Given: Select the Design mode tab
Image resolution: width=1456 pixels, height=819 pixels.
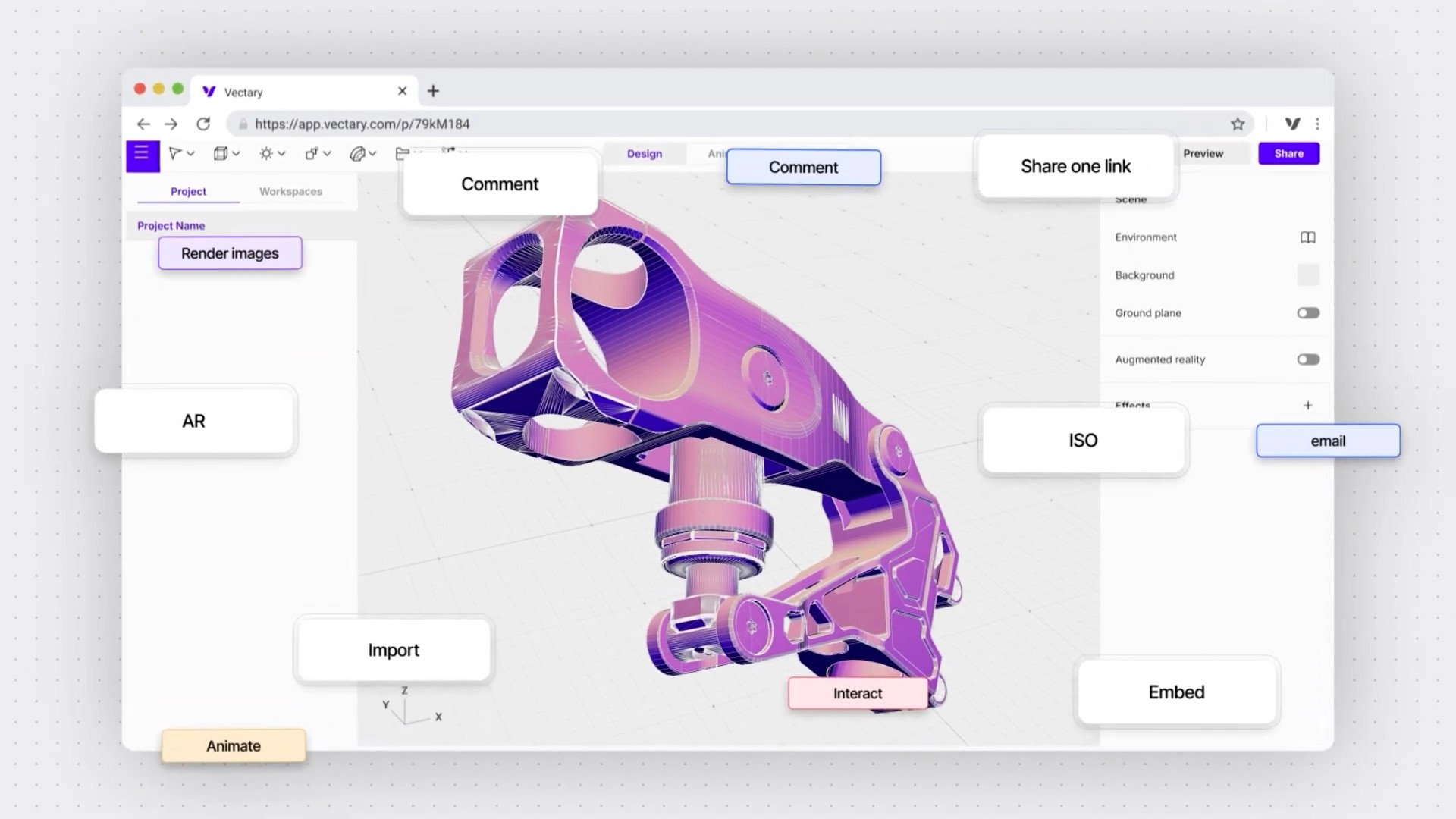Looking at the screenshot, I should pos(644,154).
